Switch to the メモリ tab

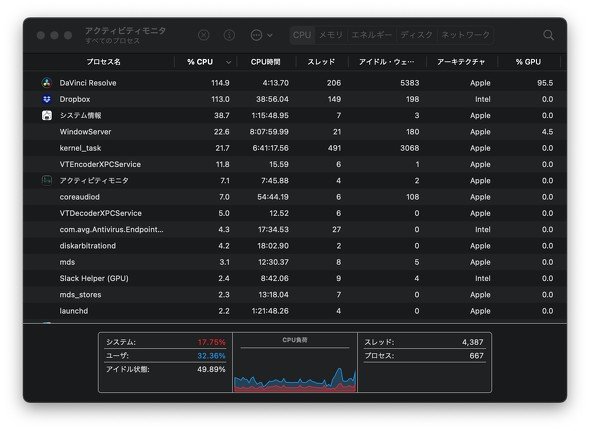click(x=331, y=35)
